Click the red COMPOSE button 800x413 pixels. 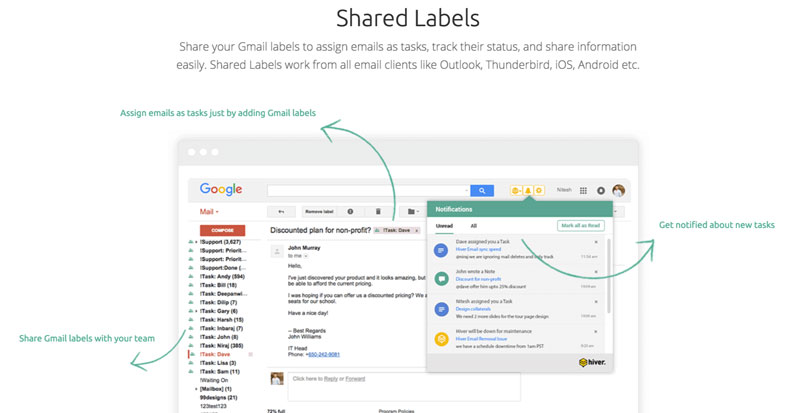[x=222, y=230]
